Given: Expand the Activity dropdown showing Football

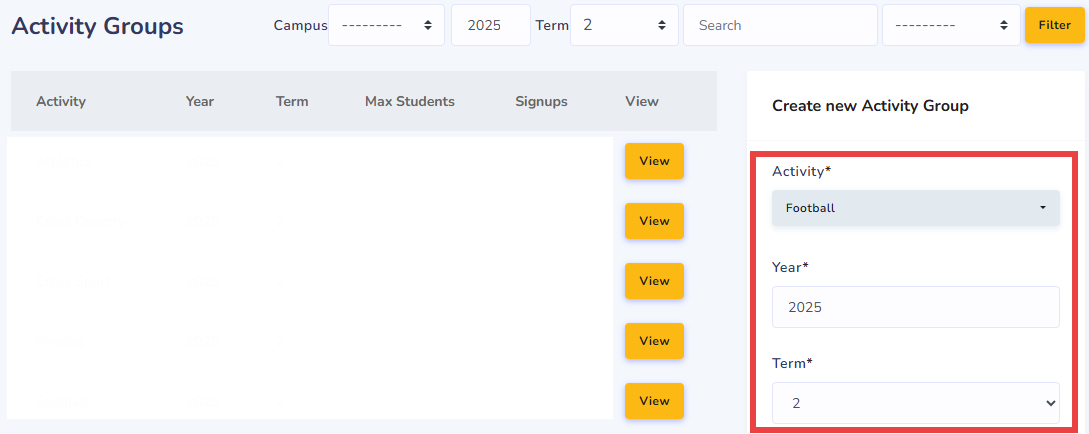Looking at the screenshot, I should (x=915, y=208).
